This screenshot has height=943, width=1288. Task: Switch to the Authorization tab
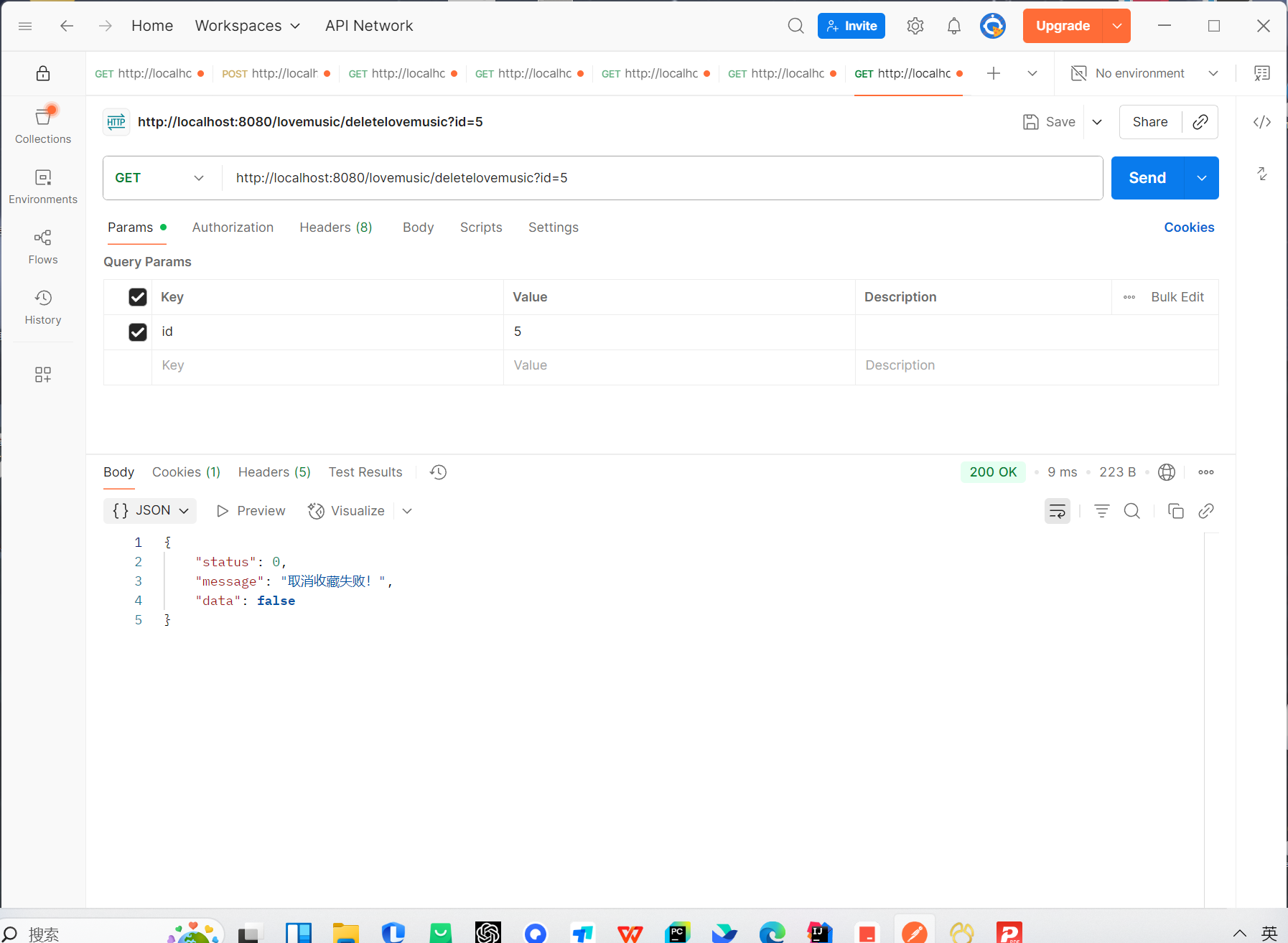point(233,227)
